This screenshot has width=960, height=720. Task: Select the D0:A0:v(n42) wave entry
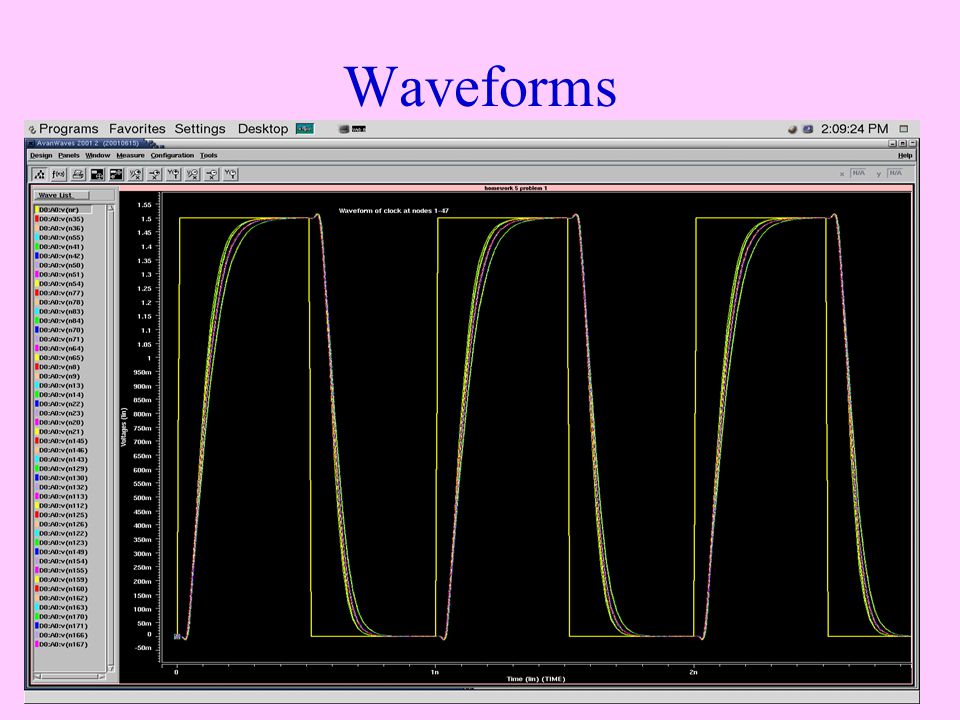pos(61,256)
